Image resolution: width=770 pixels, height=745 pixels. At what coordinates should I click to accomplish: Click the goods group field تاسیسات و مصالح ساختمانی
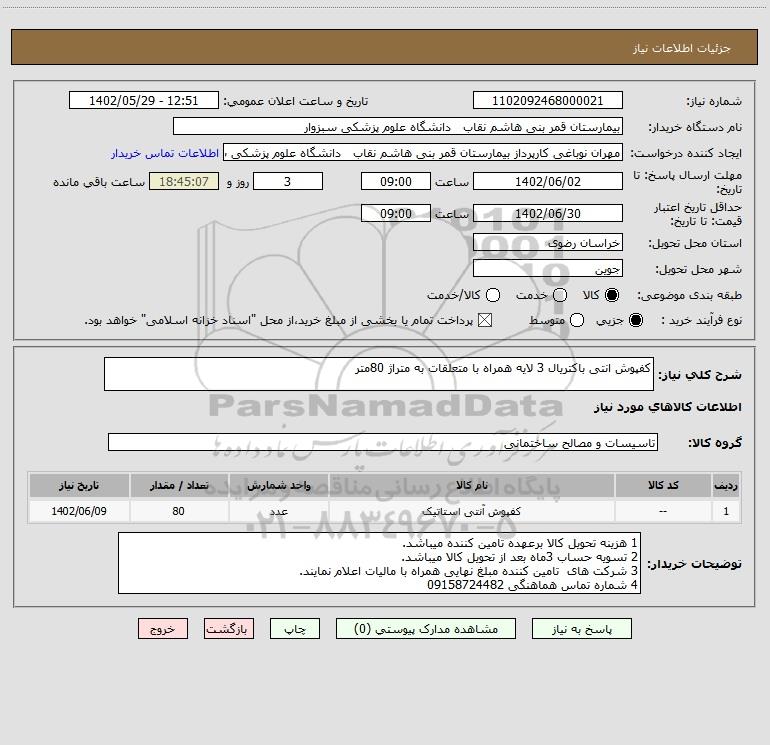pyautogui.click(x=383, y=442)
